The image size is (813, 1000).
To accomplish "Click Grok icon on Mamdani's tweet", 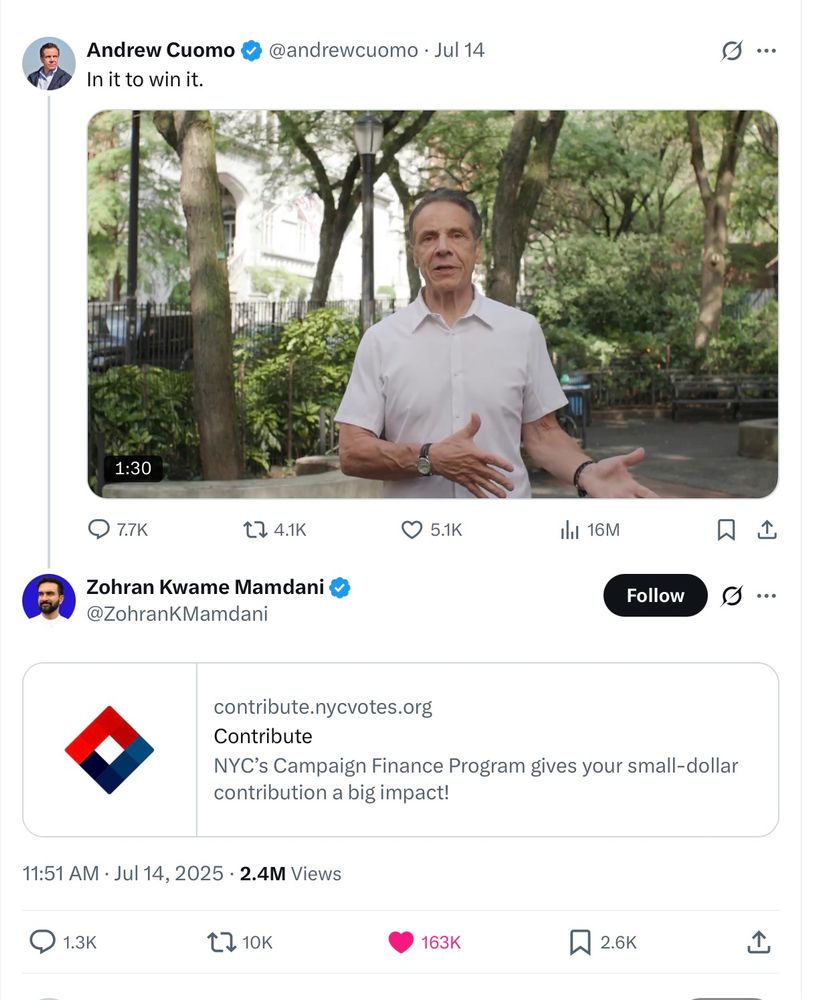I will 732,596.
